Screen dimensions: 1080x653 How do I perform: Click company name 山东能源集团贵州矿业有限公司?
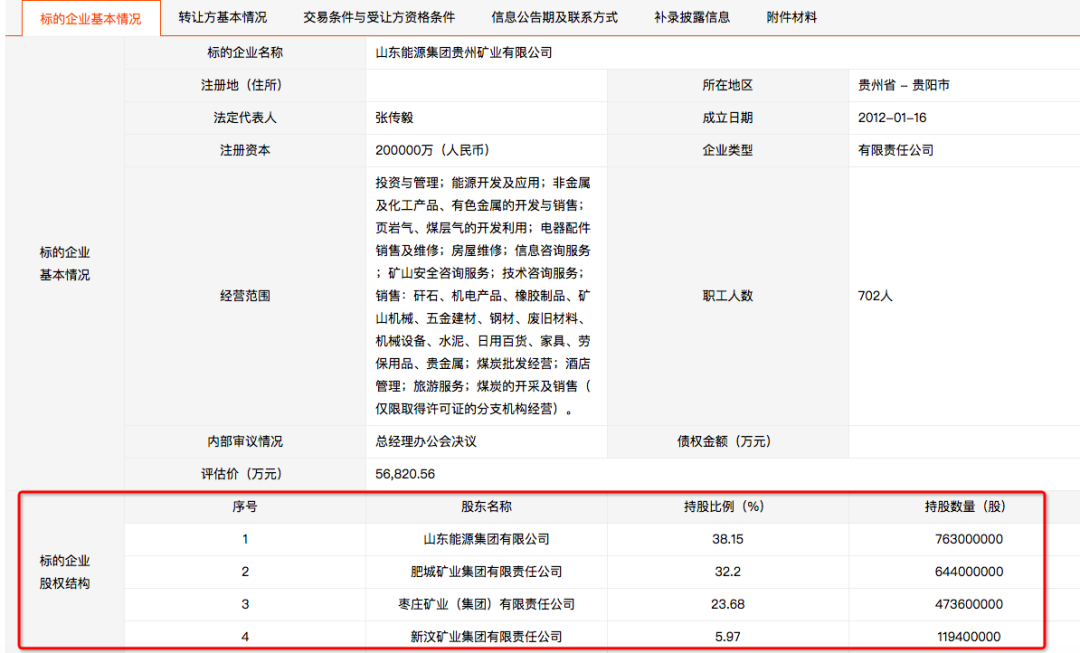(464, 52)
